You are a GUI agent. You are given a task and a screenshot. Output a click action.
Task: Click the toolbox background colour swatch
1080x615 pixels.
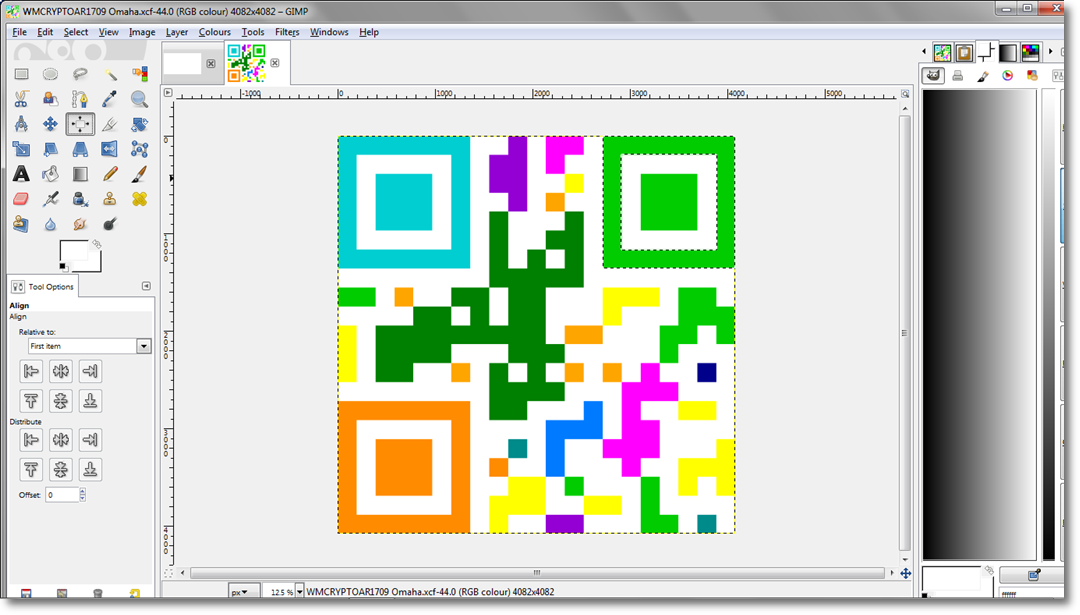pos(94,264)
